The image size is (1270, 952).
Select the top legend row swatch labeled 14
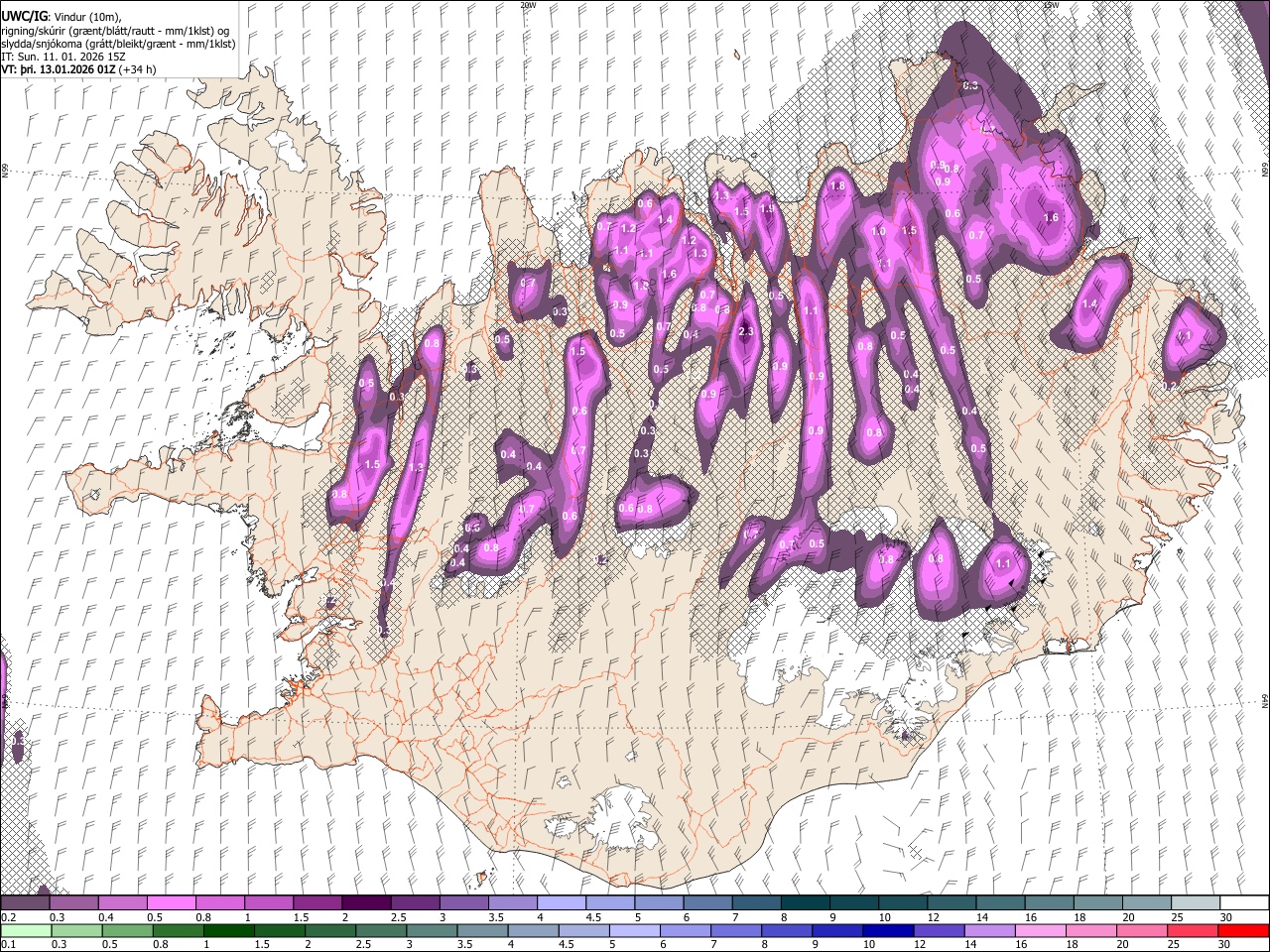[x=1001, y=903]
